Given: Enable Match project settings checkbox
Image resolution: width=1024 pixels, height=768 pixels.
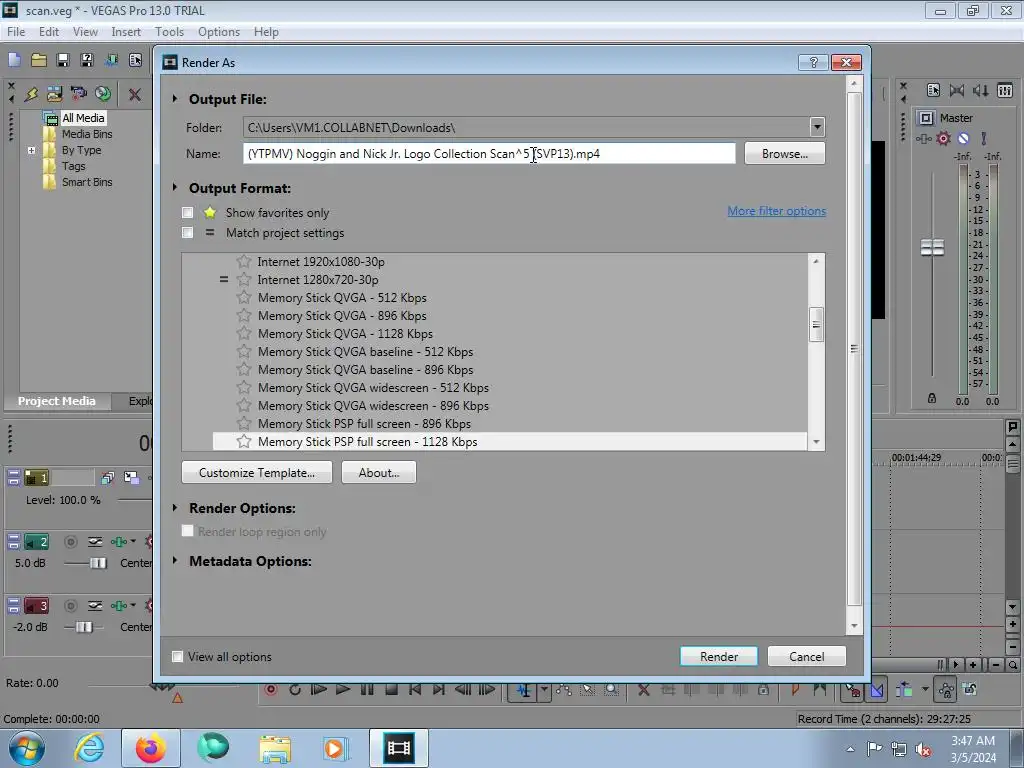Looking at the screenshot, I should coord(187,233).
